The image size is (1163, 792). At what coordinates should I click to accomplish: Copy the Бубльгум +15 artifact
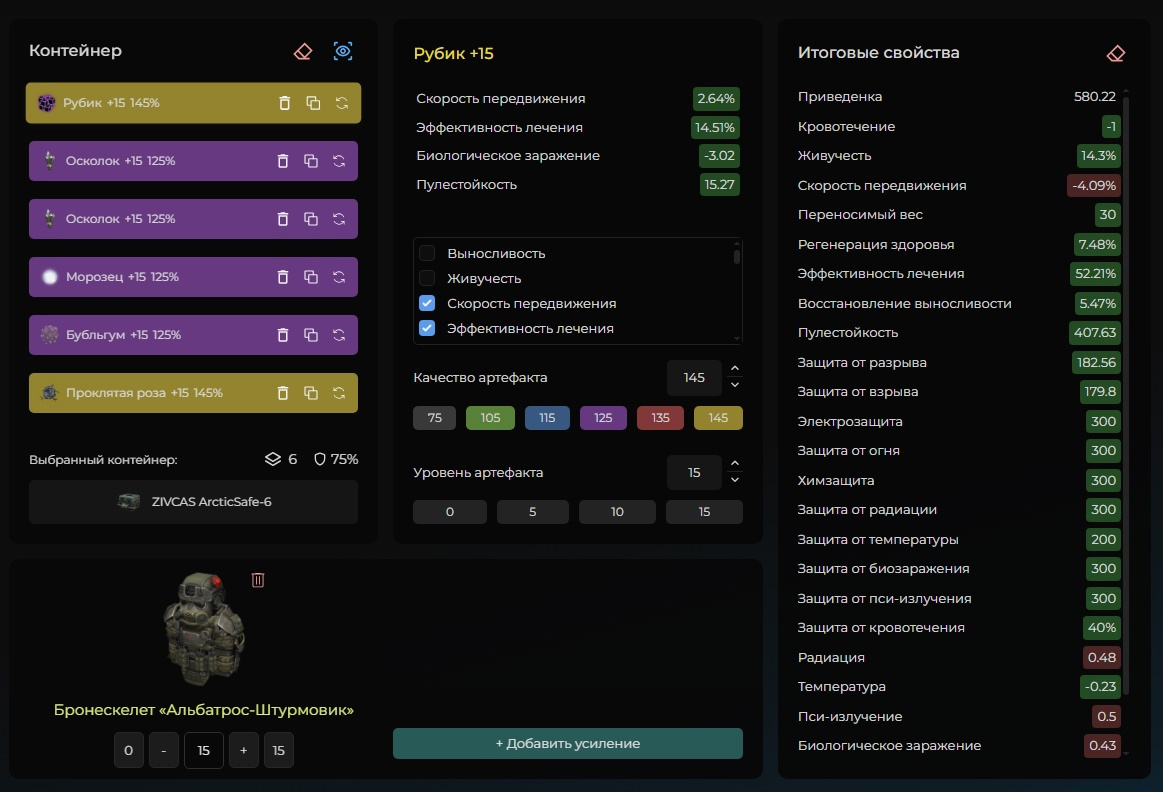point(311,335)
